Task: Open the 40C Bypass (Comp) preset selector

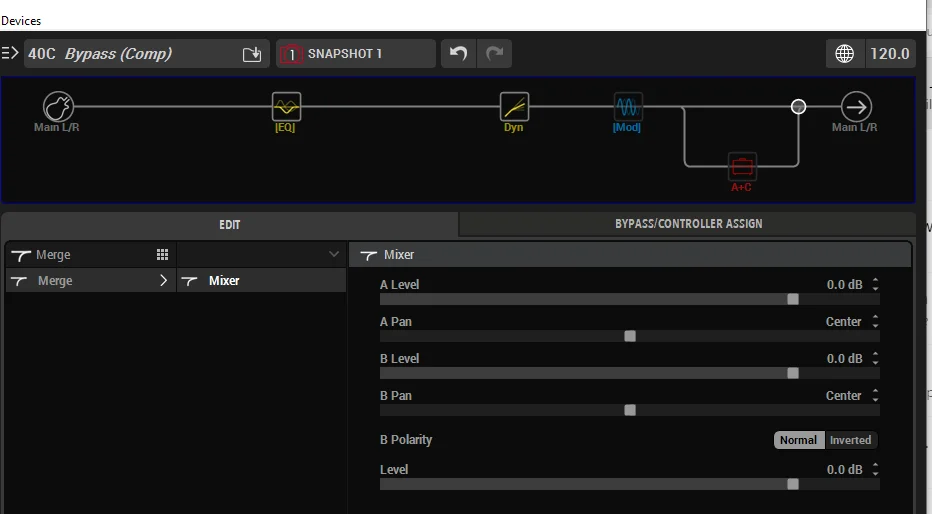Action: 130,54
